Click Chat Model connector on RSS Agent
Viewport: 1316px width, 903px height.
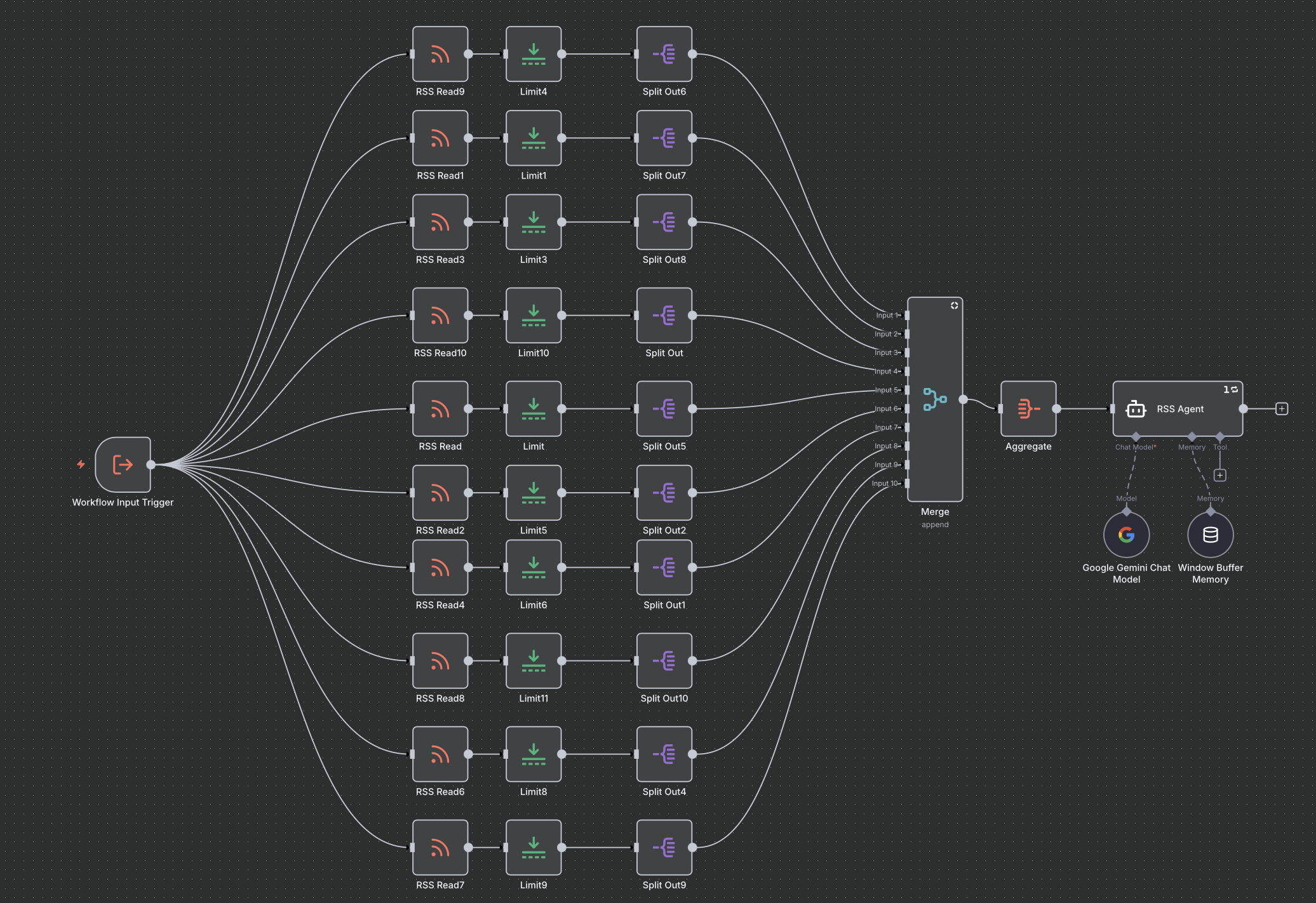[1136, 437]
